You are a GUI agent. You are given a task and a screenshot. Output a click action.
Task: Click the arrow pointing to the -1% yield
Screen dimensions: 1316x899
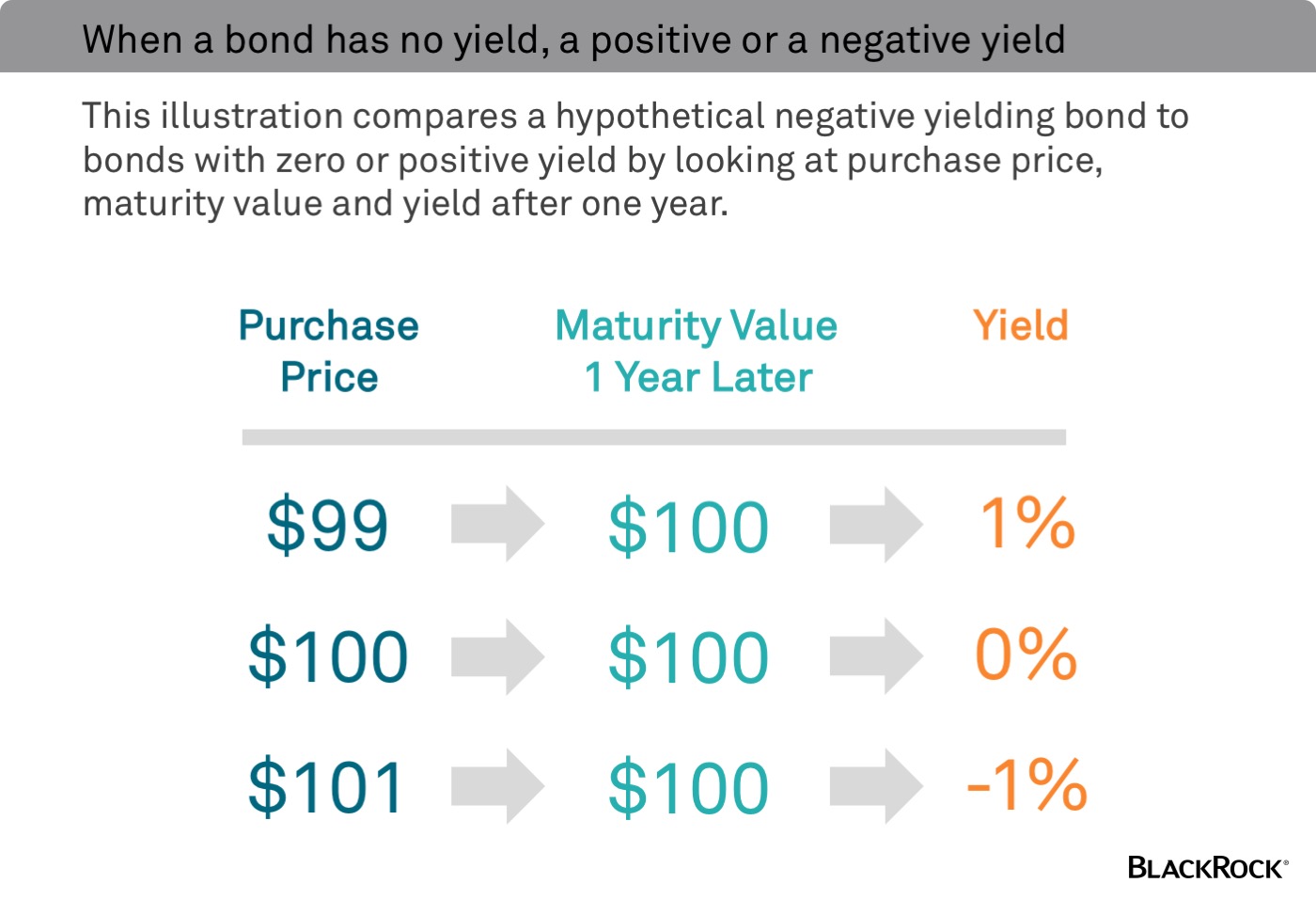pyautogui.click(x=875, y=786)
